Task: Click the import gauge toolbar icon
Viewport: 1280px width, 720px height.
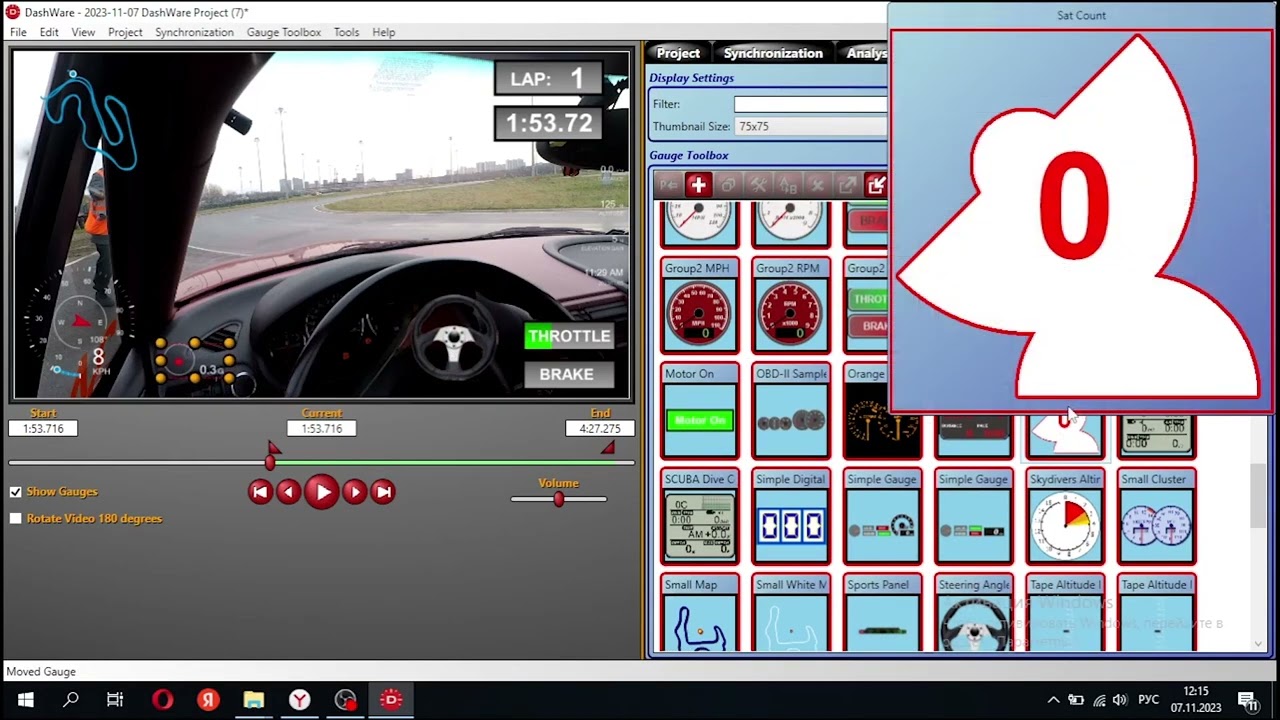Action: 876,185
